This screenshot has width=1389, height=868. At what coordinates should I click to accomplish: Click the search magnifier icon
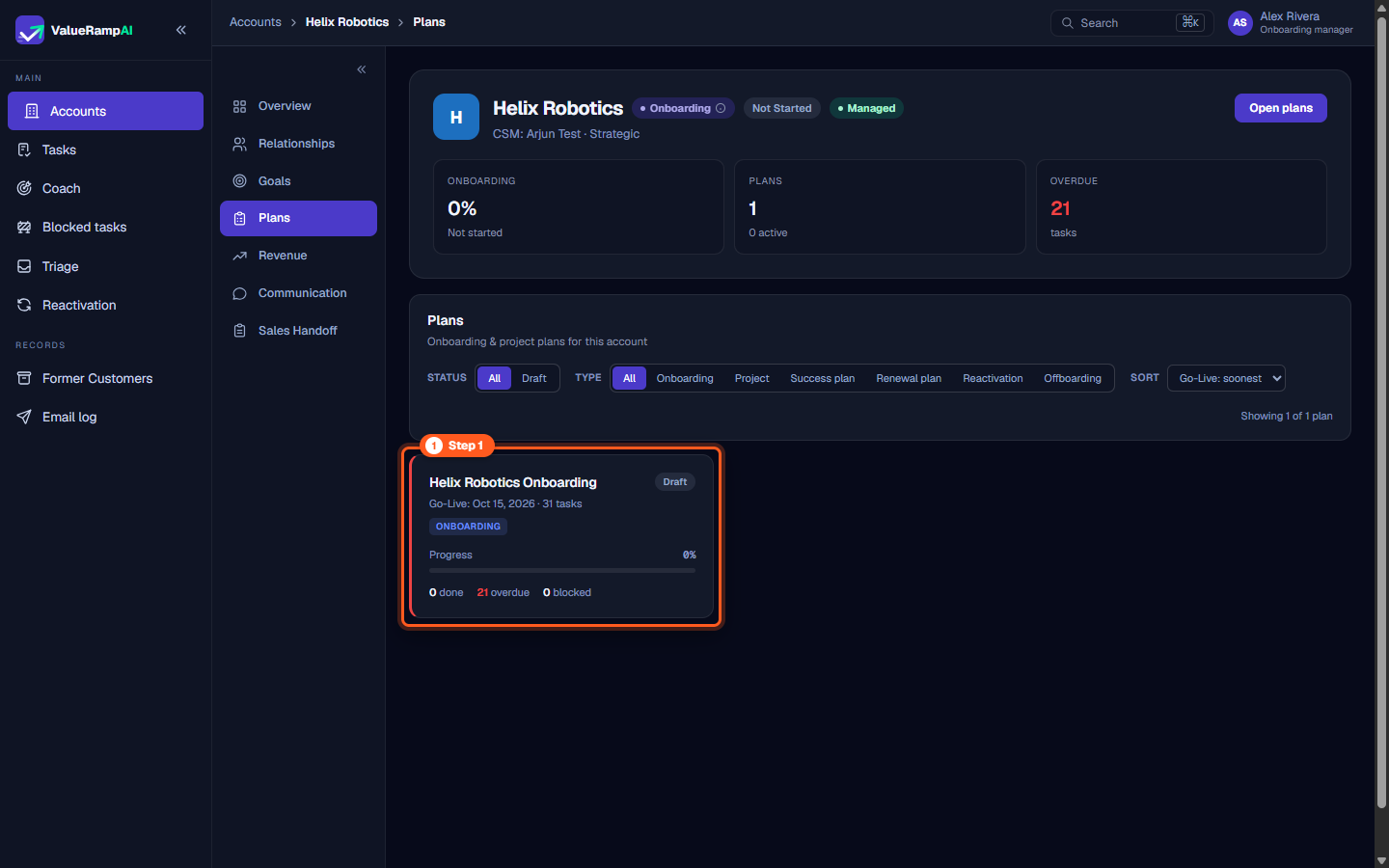point(1068,23)
